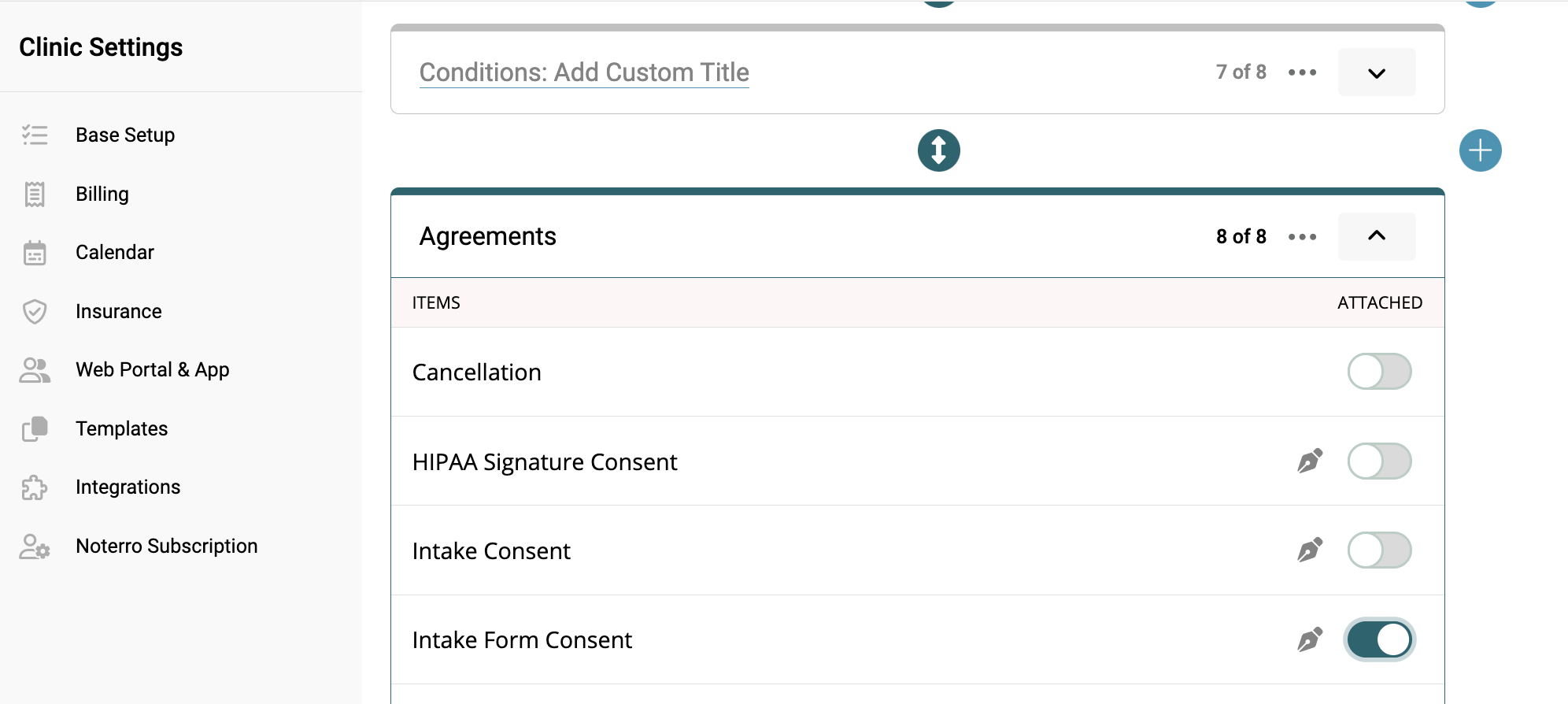1568x704 pixels.
Task: Click the Billing receipt icon
Action: (x=35, y=194)
